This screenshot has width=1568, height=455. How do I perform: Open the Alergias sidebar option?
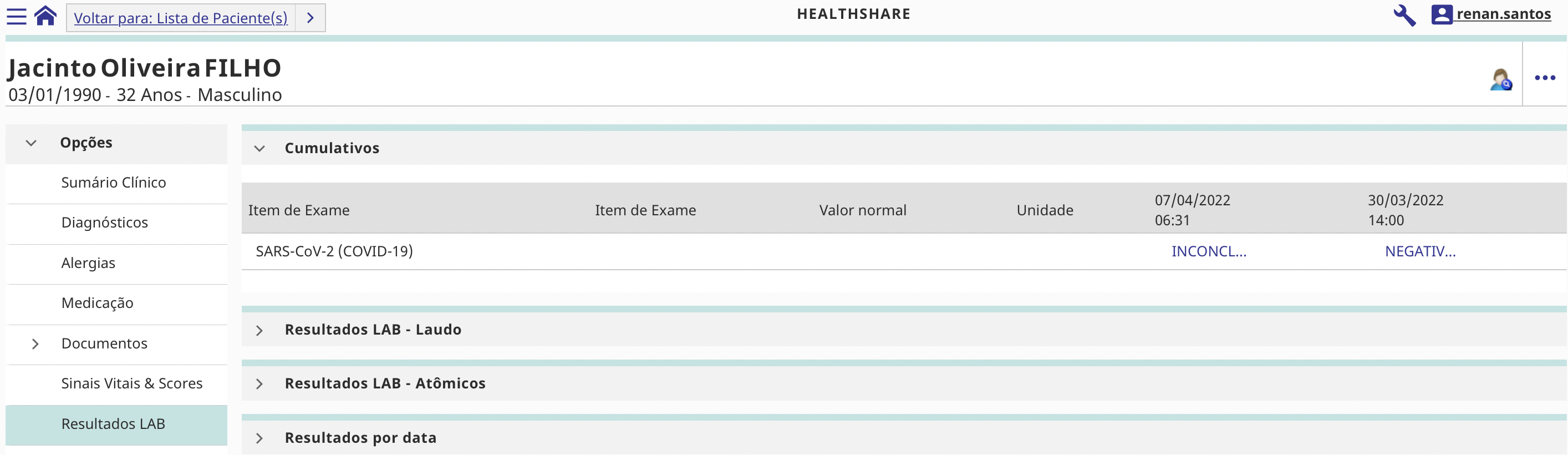[x=88, y=263]
